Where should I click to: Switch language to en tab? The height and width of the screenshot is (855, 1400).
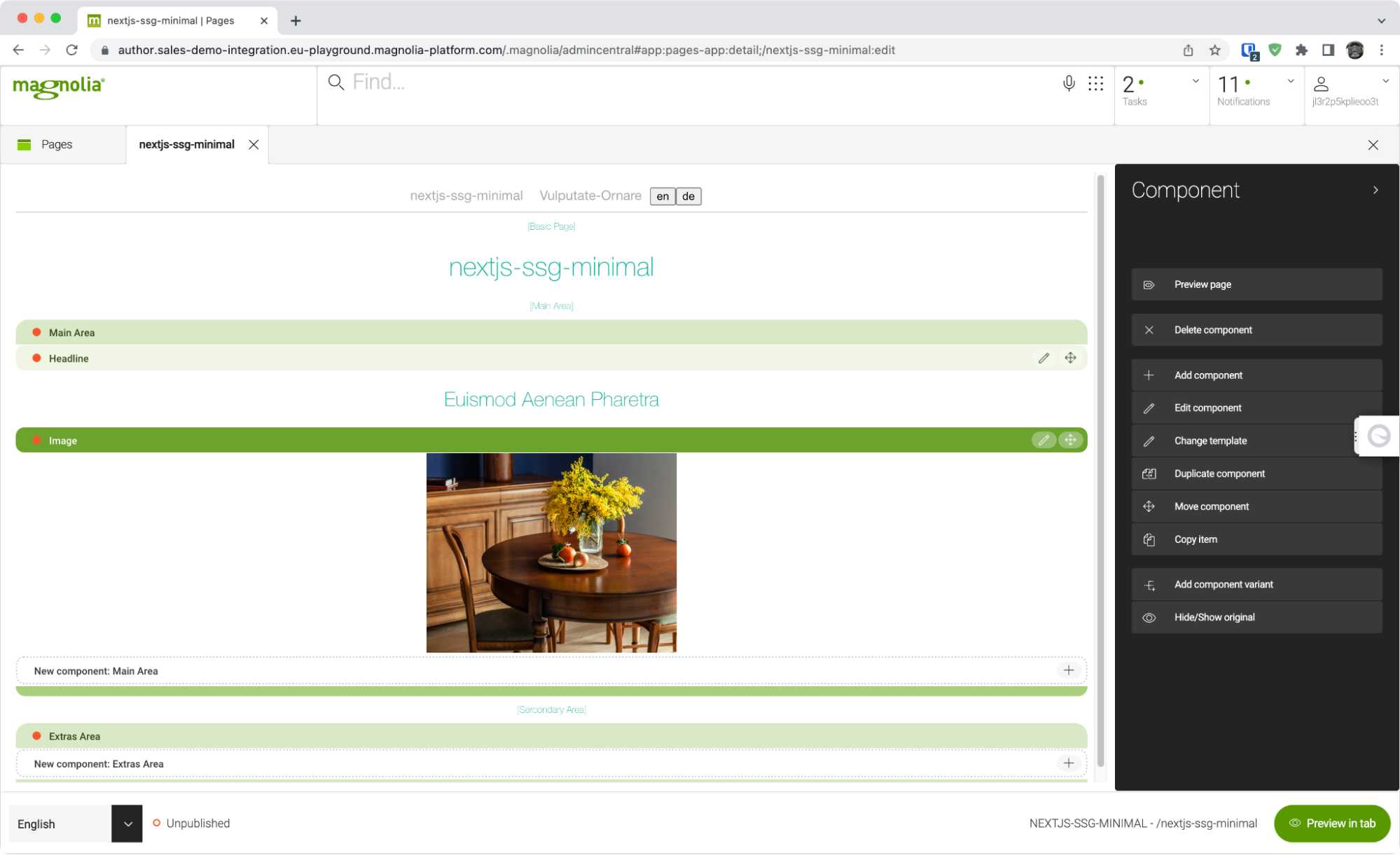tap(662, 196)
